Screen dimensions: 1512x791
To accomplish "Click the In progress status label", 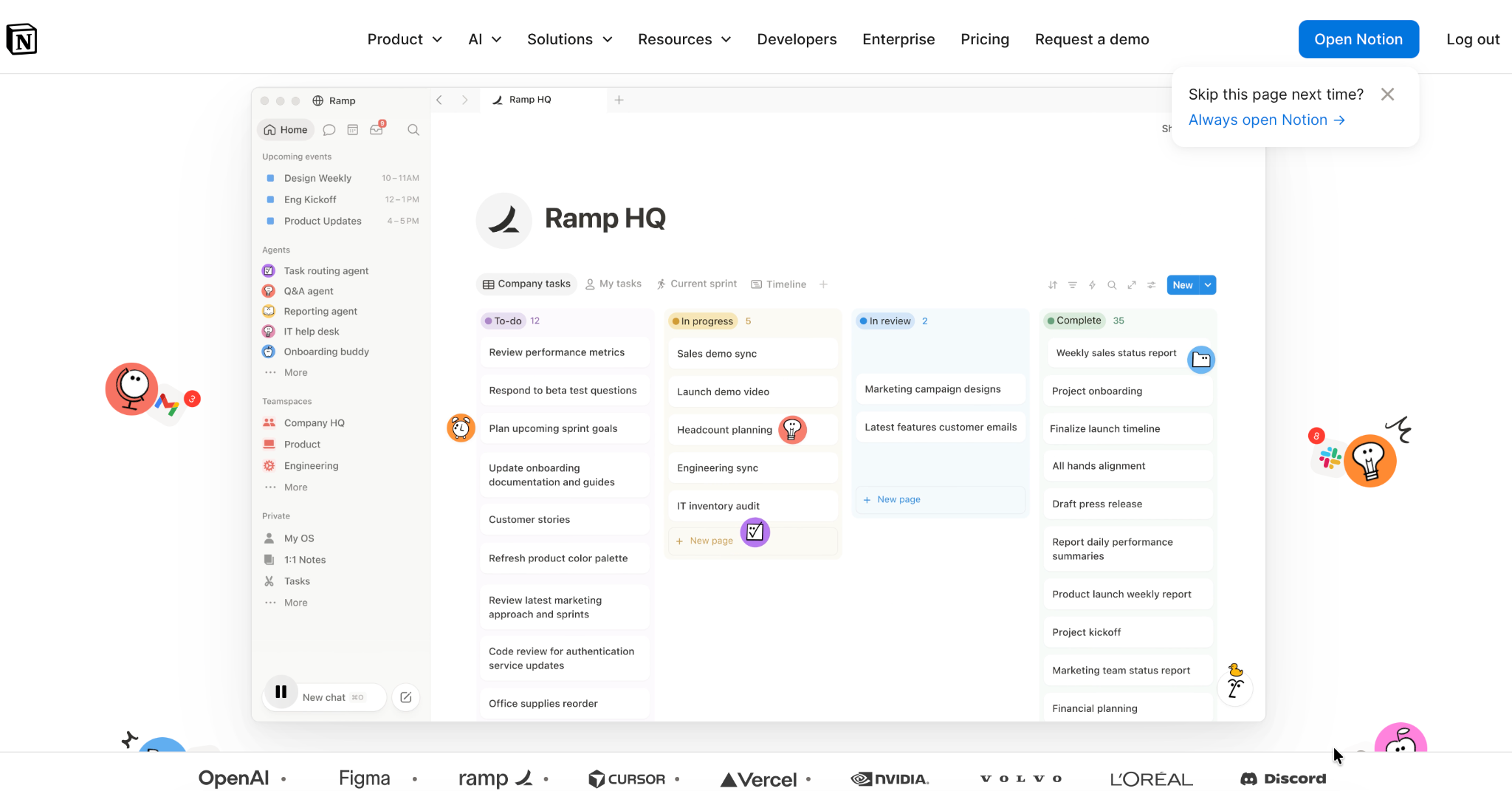I will pos(703,321).
